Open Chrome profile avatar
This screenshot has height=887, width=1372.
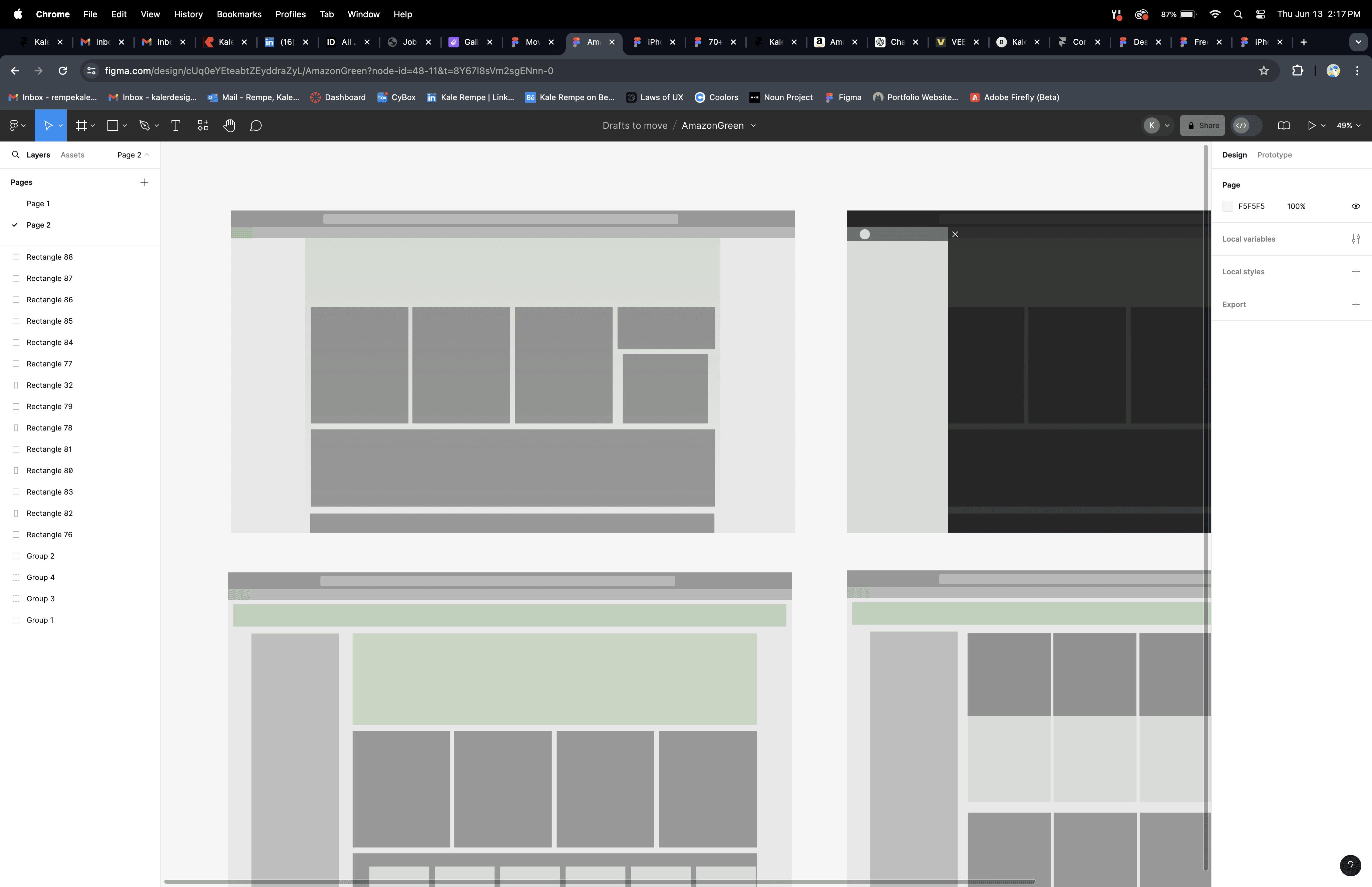(1333, 71)
